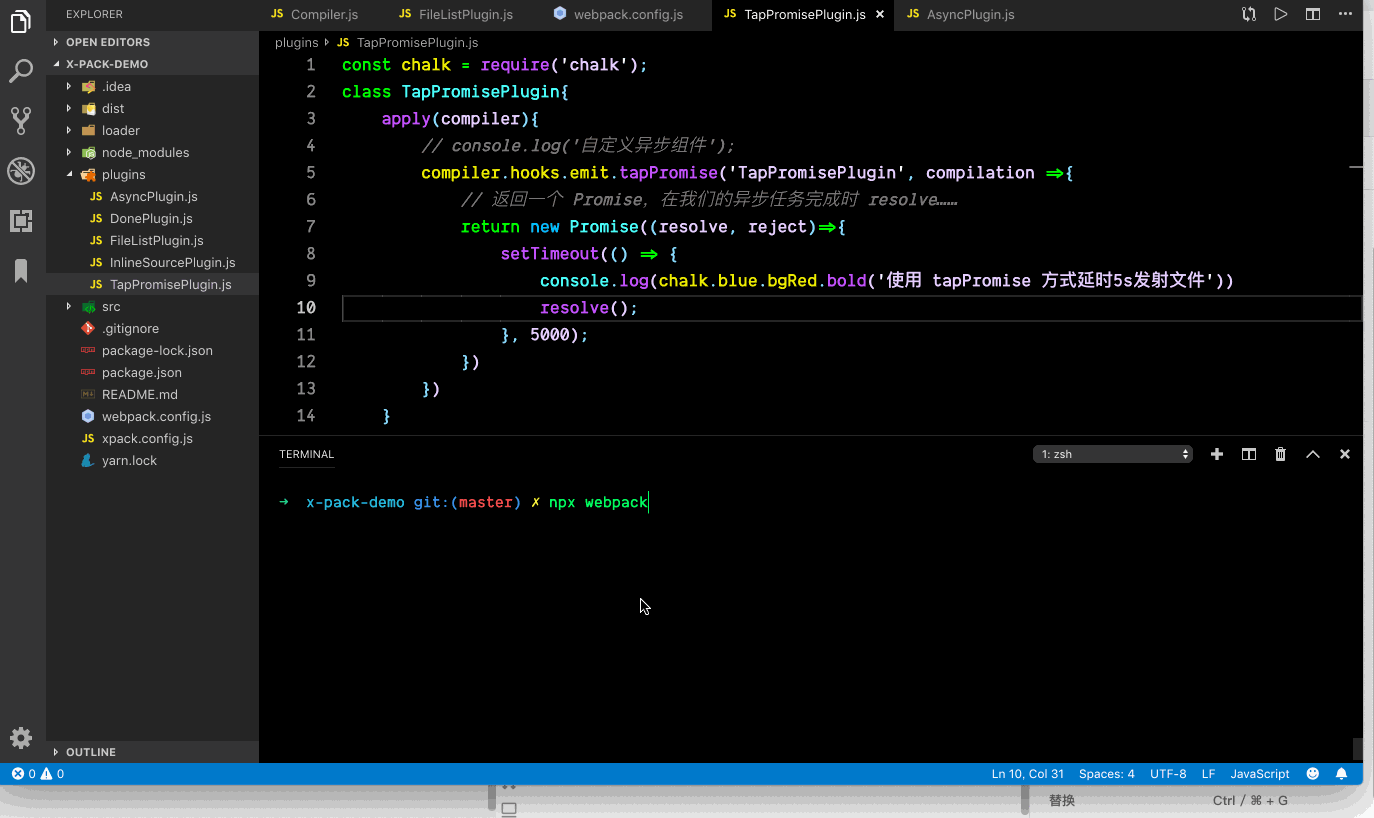Split the terminal panel
This screenshot has height=818, width=1374.
click(x=1249, y=454)
